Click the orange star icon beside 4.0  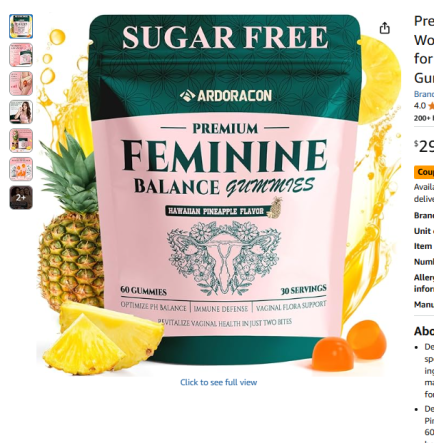(431, 106)
